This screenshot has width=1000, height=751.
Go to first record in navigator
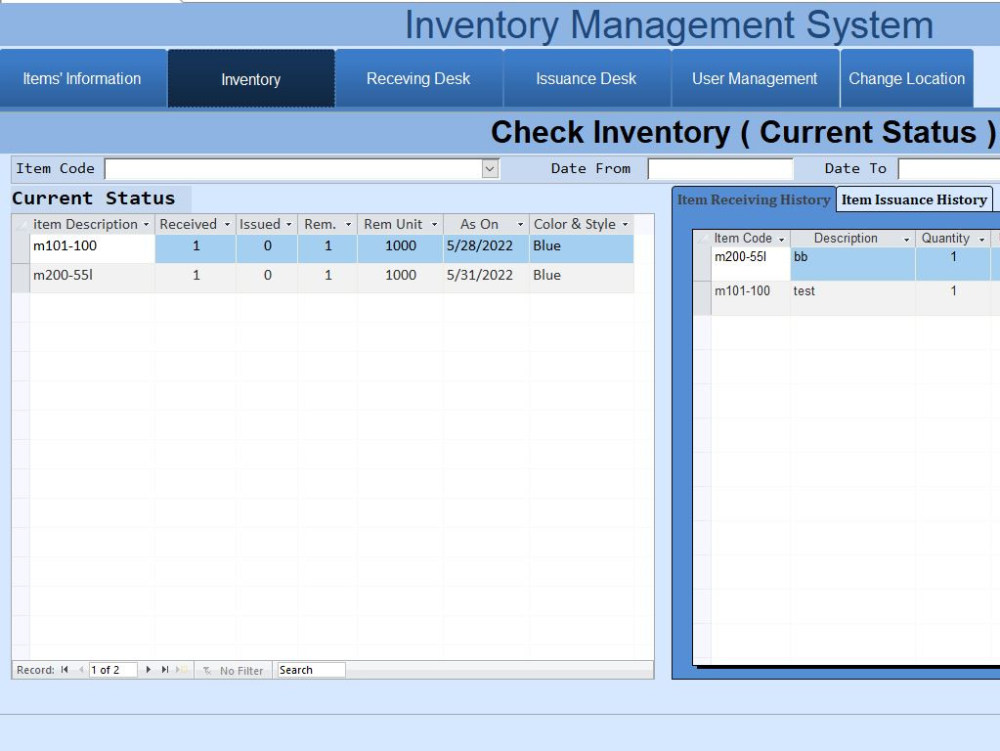pos(64,669)
